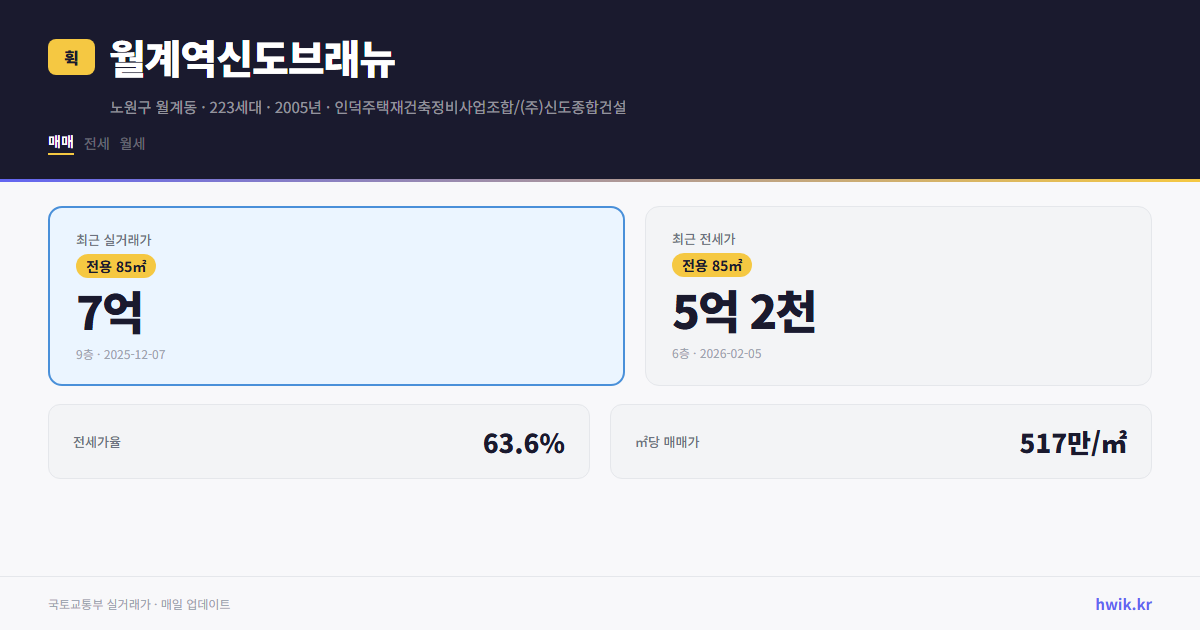Click the 63.6% jeonse ratio value
Screen dimensions: 1200x630
(x=524, y=441)
